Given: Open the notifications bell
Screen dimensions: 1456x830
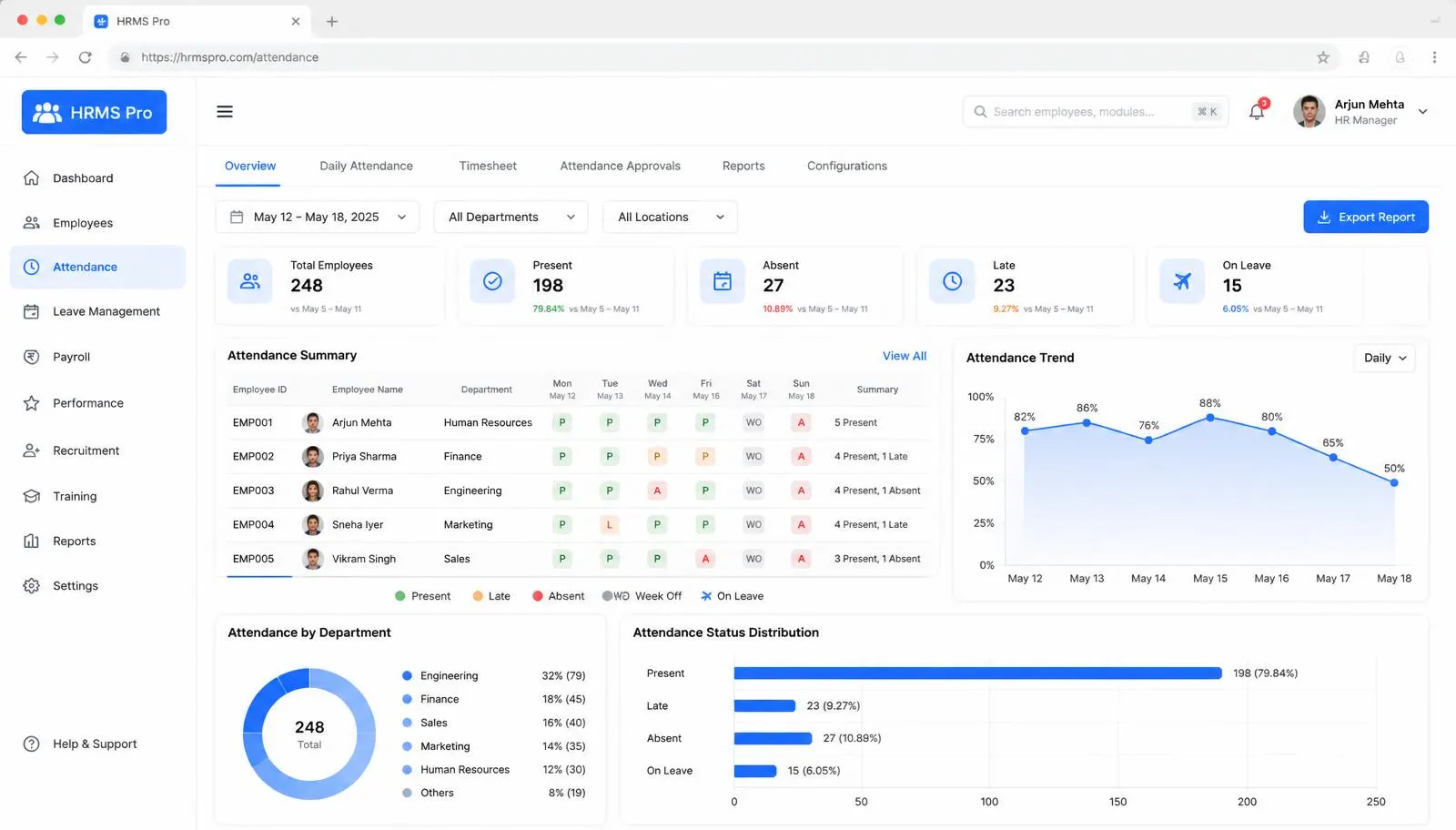Looking at the screenshot, I should coord(1257,112).
